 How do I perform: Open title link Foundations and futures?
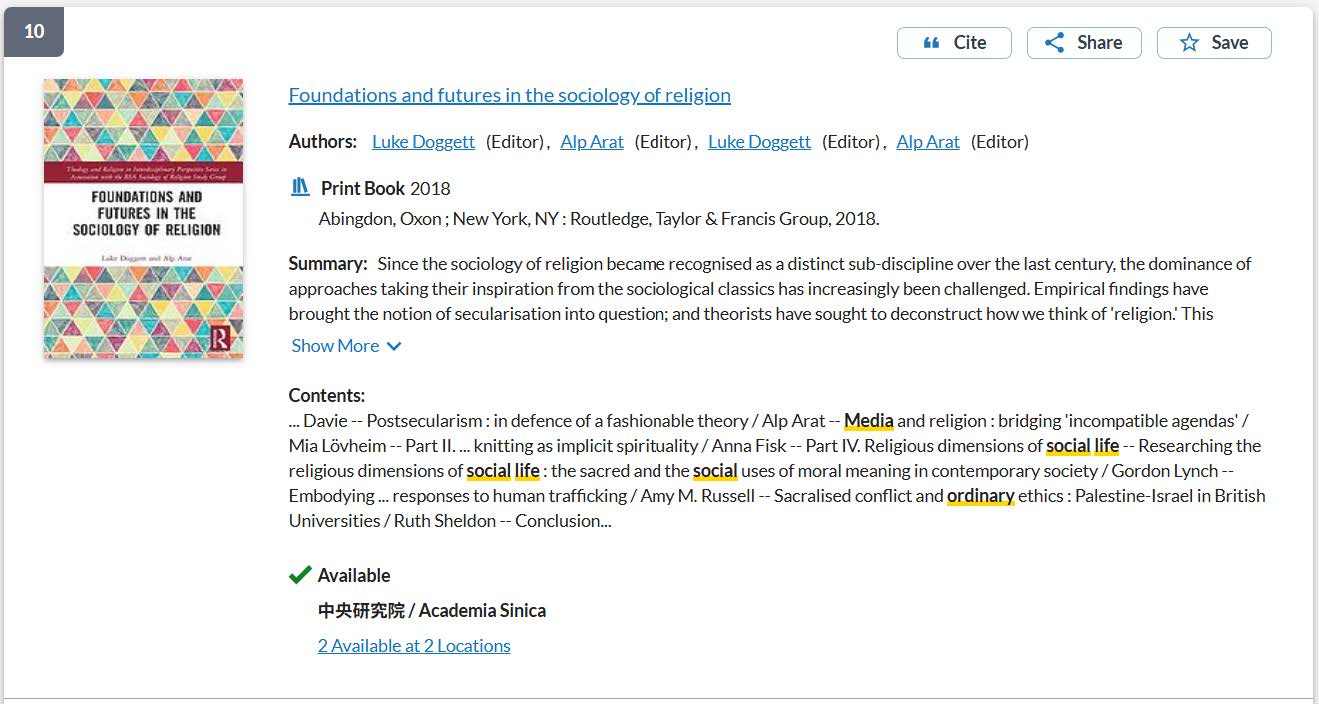[x=509, y=95]
